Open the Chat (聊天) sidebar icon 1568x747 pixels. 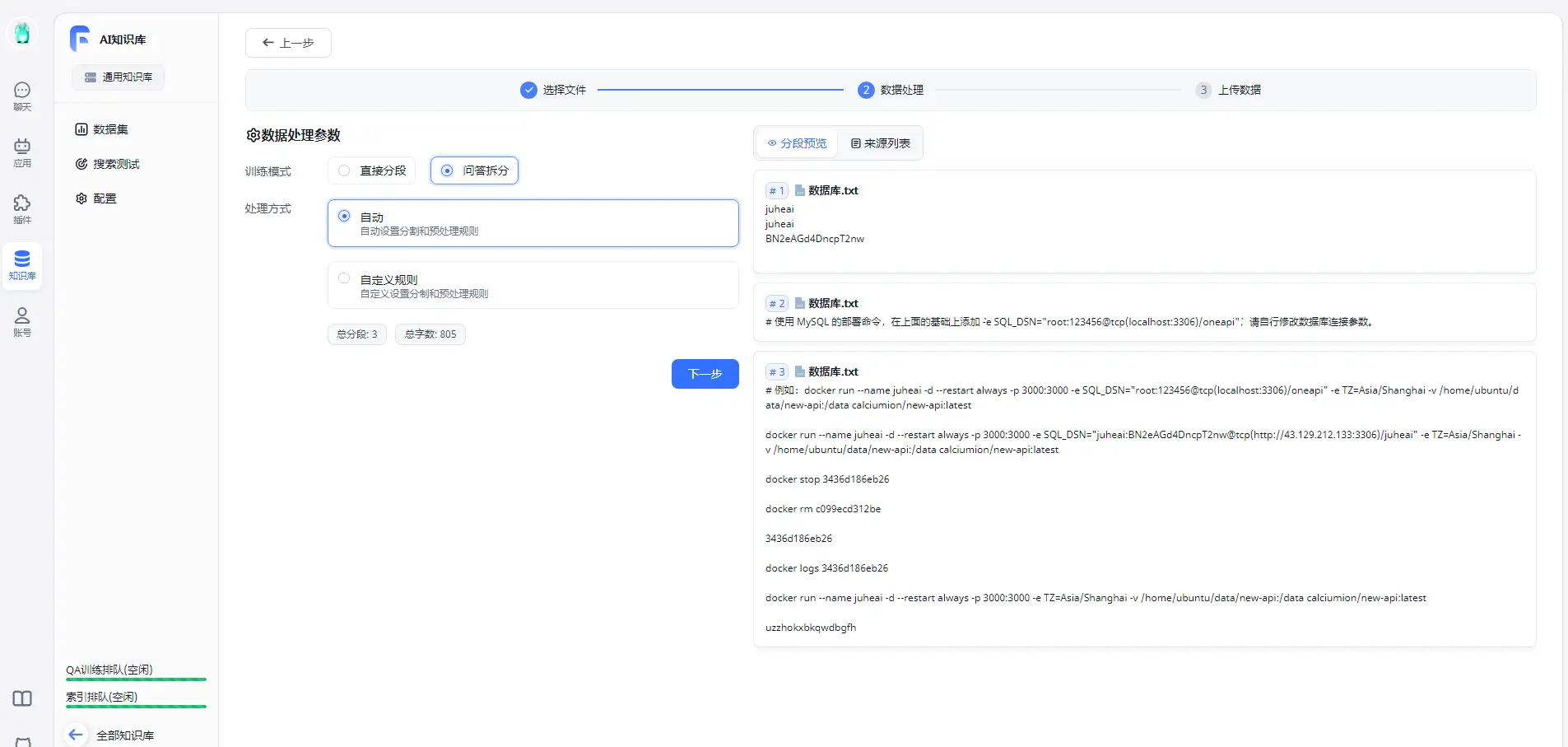[22, 96]
